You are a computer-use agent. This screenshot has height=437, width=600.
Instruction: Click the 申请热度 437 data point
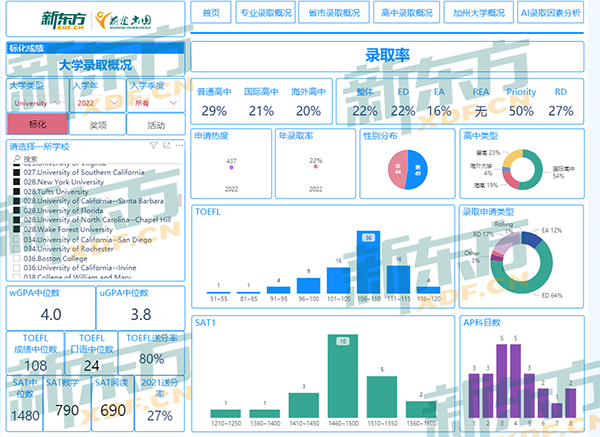coord(231,167)
